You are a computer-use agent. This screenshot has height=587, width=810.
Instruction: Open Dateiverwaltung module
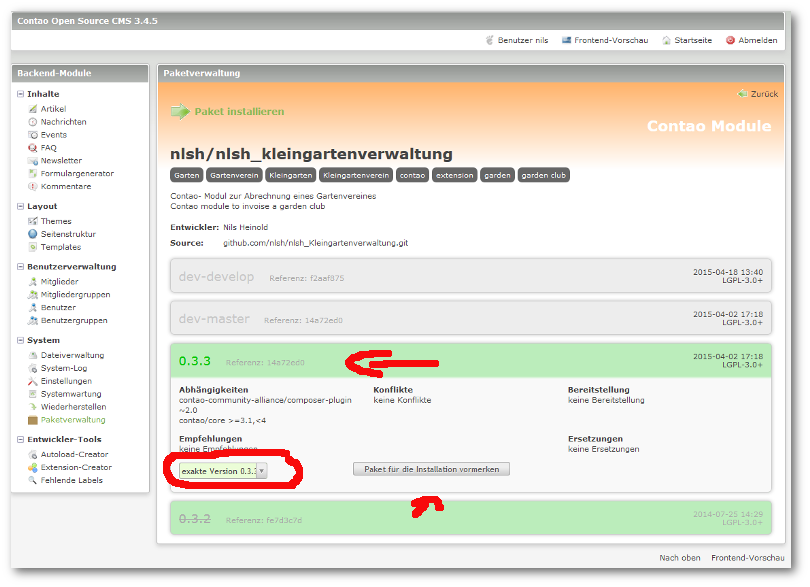[72, 356]
